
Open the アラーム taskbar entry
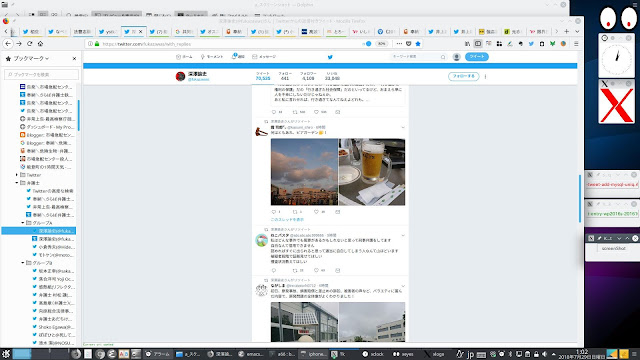pos(158,354)
